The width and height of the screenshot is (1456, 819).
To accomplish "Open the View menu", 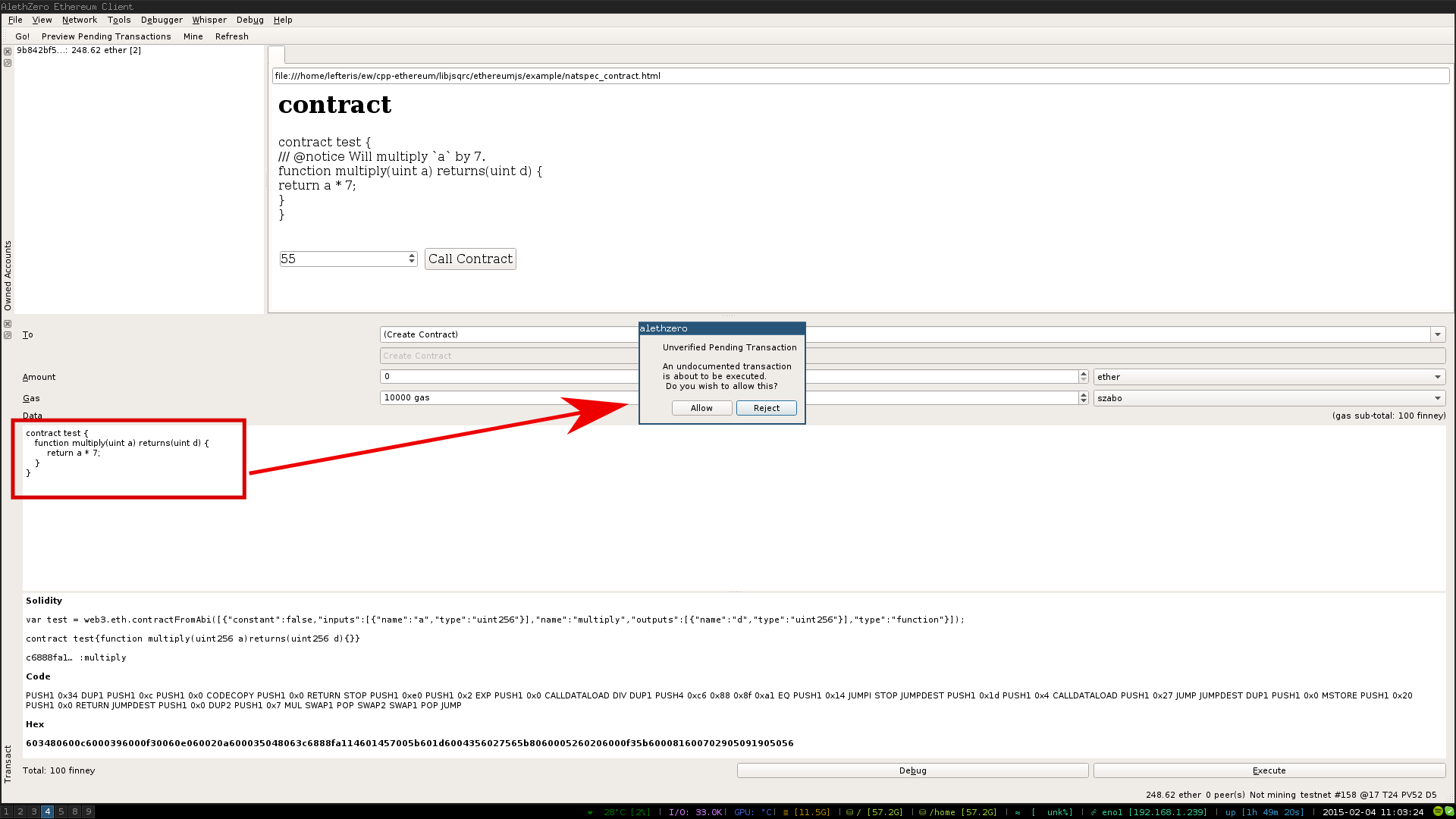I will point(42,20).
